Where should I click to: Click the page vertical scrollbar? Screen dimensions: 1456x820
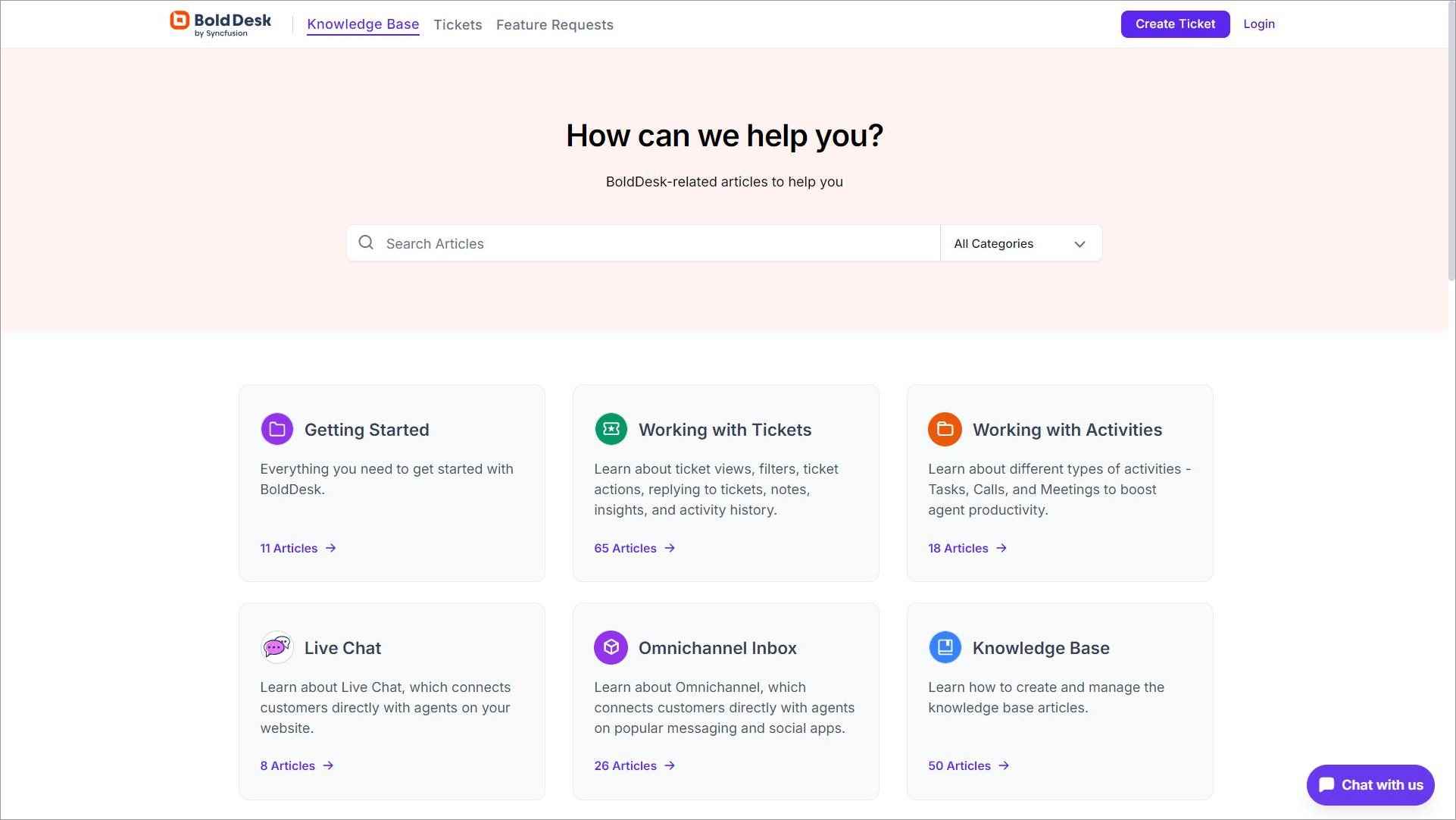[x=1451, y=140]
